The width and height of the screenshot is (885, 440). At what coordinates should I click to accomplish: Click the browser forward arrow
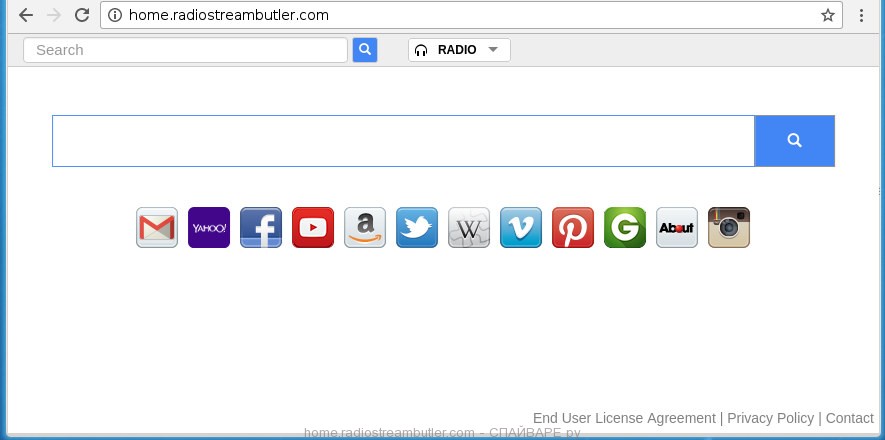click(x=54, y=15)
